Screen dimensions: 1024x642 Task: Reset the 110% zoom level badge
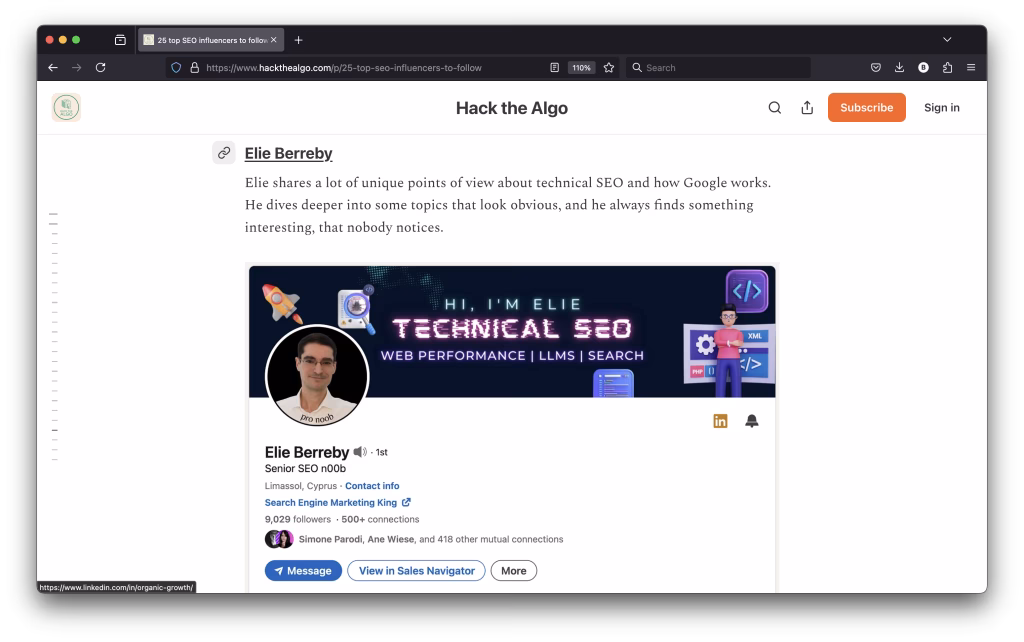(581, 67)
